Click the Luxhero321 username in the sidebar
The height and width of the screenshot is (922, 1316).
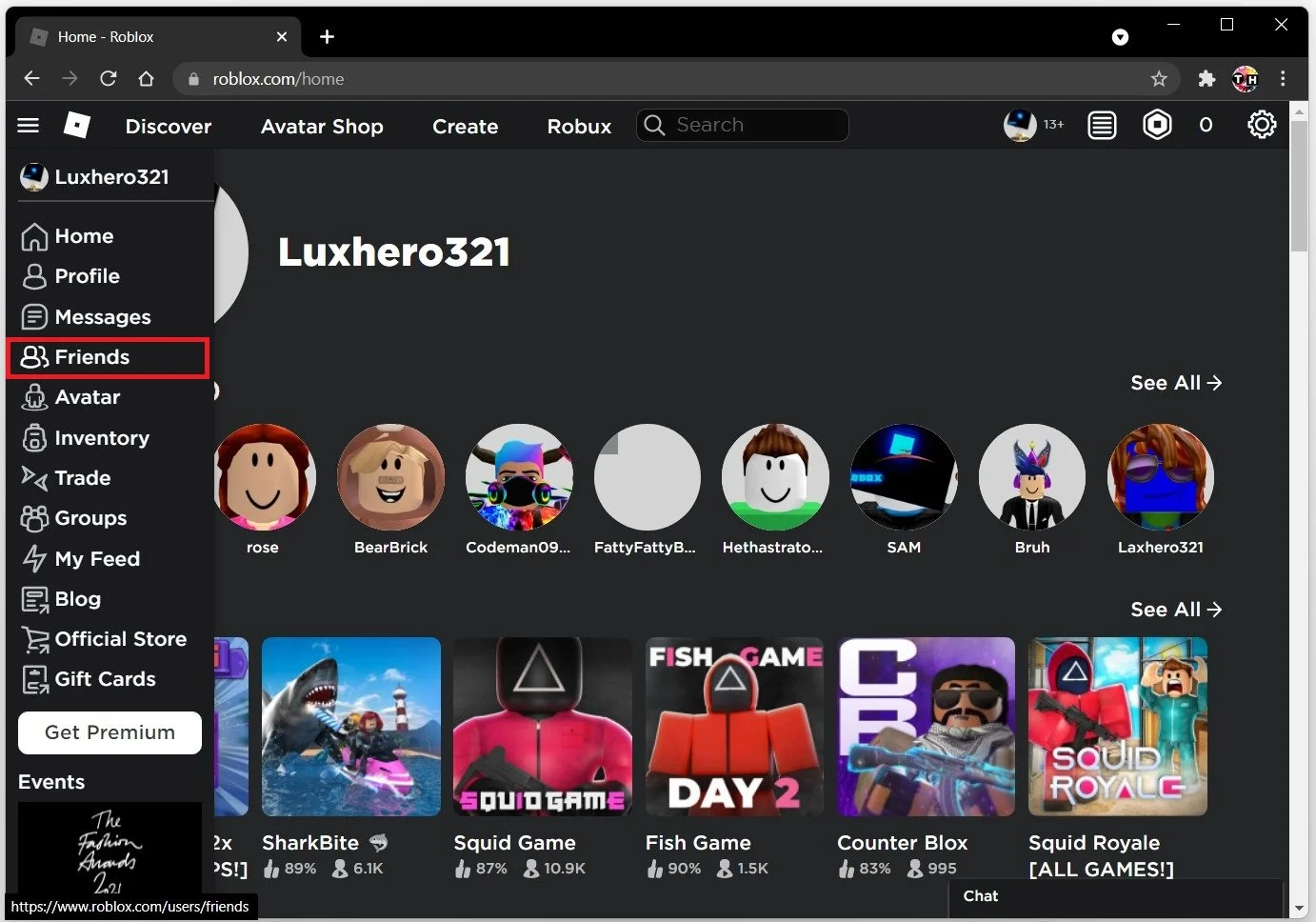(111, 177)
